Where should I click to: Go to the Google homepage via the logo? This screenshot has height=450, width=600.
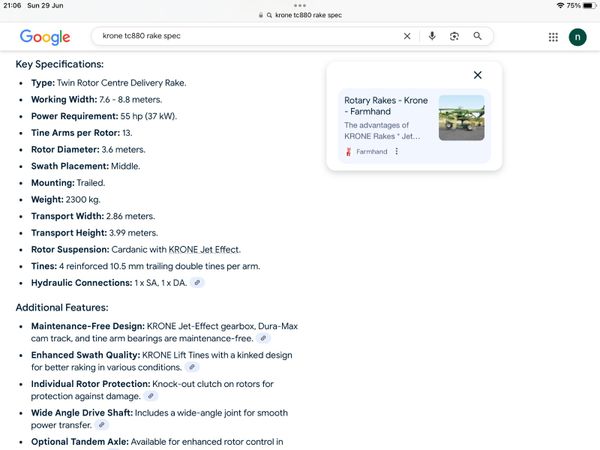coord(45,37)
